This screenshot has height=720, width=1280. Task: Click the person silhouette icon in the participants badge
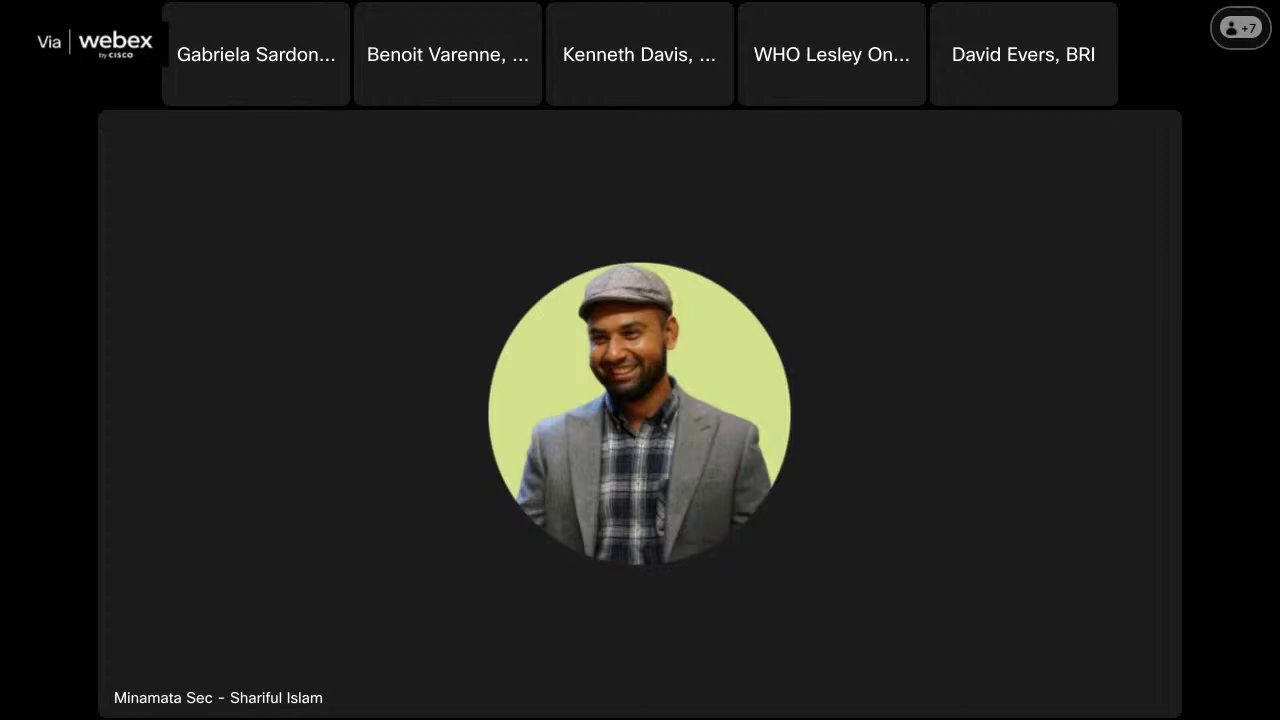(1230, 28)
